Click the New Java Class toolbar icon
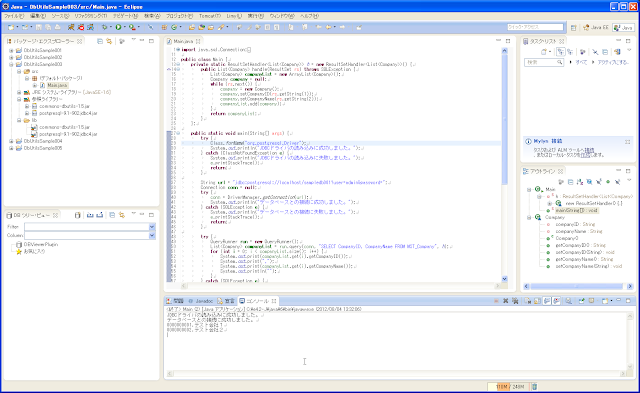 (x=174, y=27)
